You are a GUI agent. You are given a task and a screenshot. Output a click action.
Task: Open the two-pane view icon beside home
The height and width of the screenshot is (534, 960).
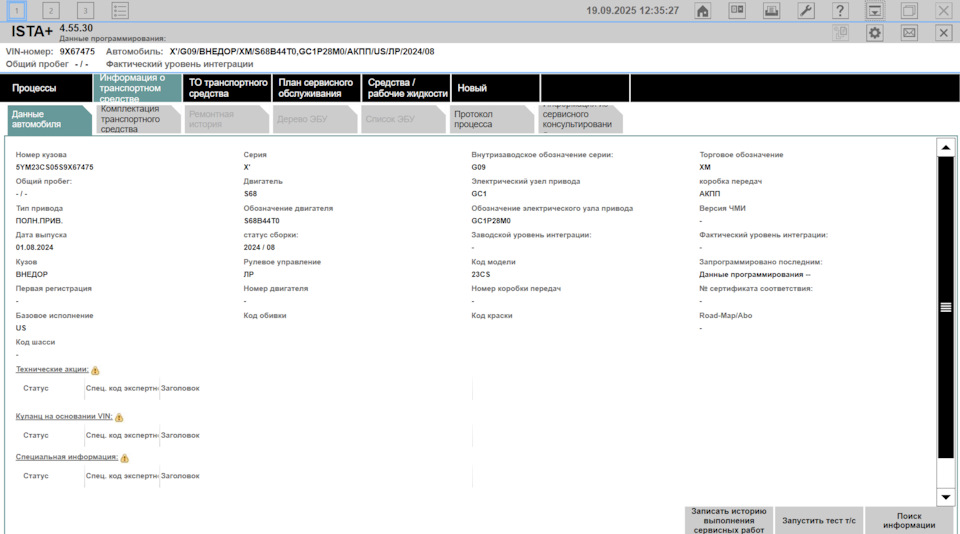737,10
